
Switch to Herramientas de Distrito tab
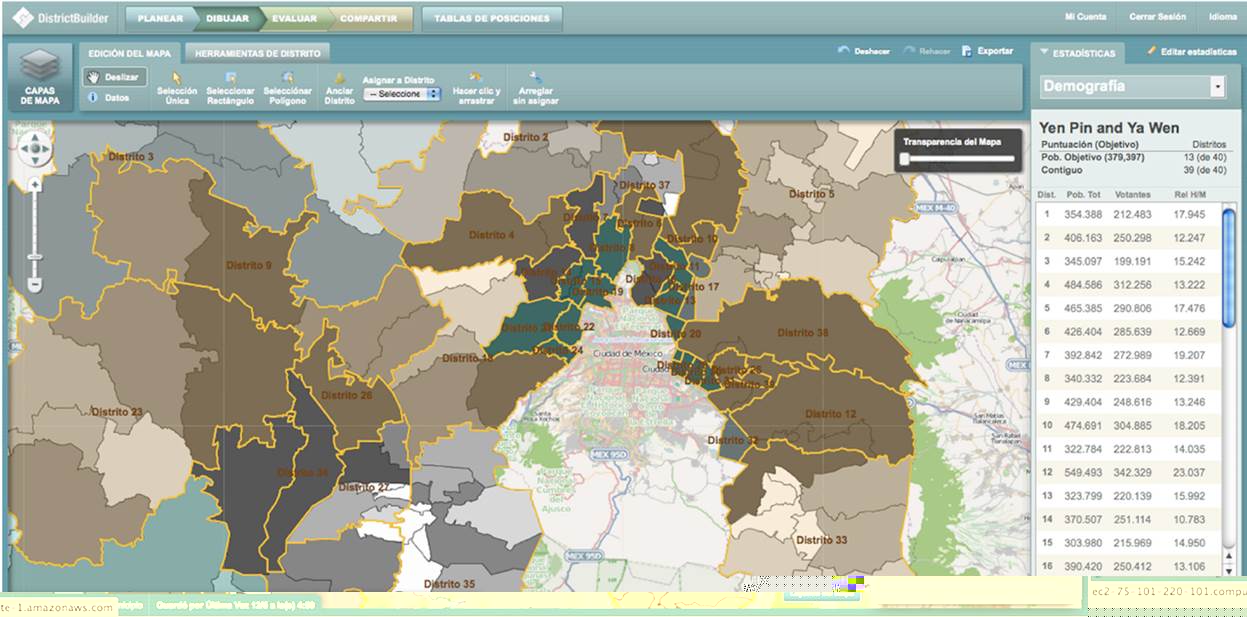[x=257, y=53]
